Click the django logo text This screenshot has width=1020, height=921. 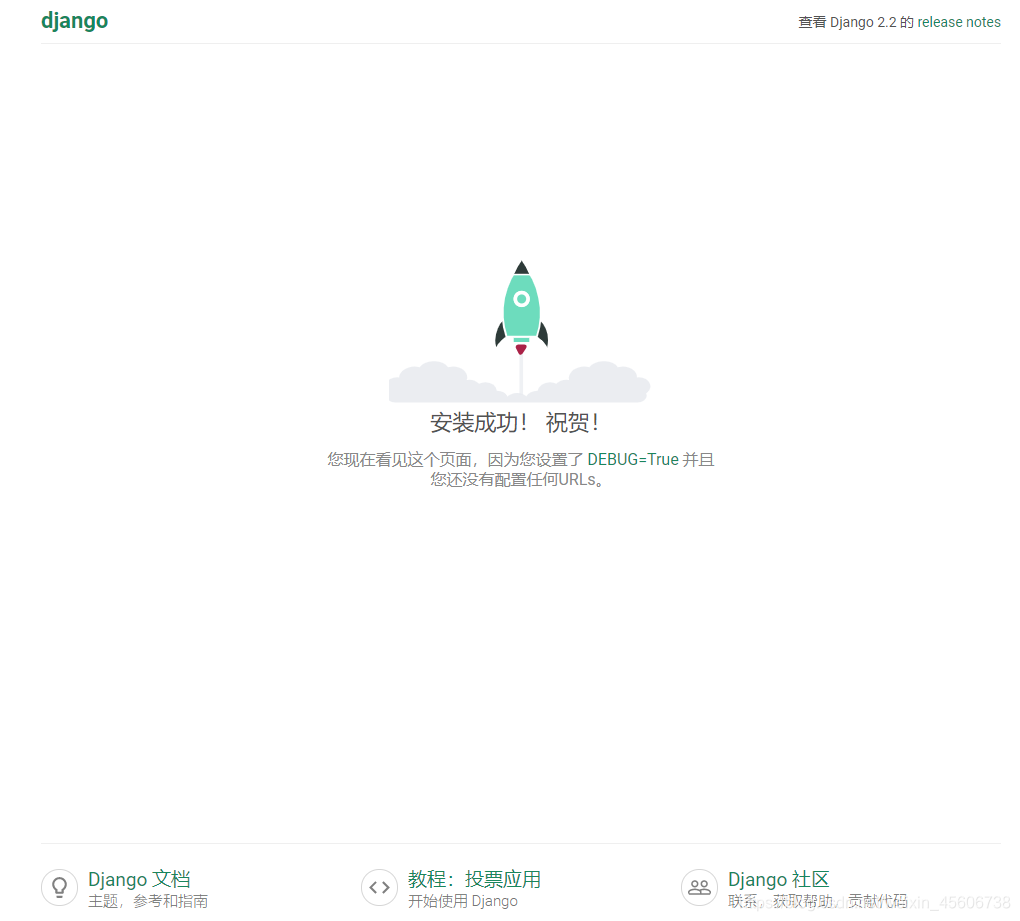point(75,21)
